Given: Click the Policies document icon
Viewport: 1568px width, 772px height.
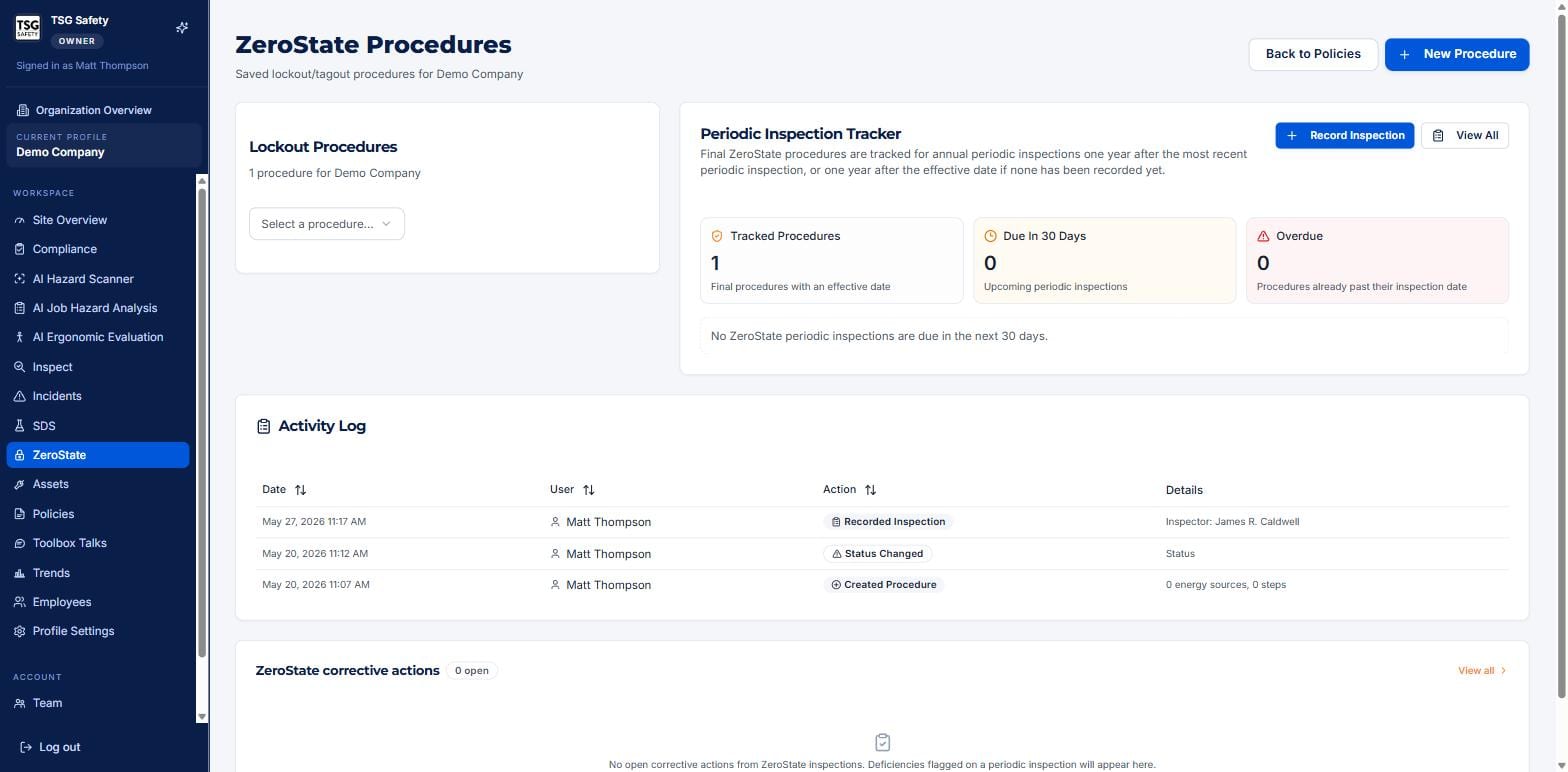Looking at the screenshot, I should (19, 514).
